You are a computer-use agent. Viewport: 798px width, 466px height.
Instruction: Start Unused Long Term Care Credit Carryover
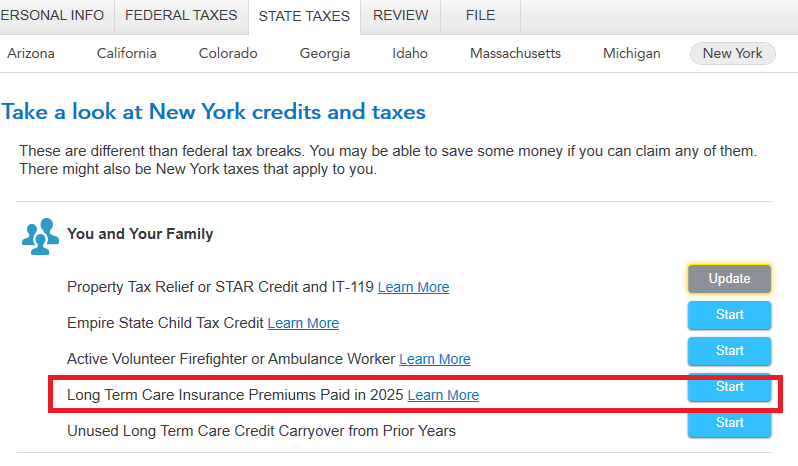click(729, 424)
